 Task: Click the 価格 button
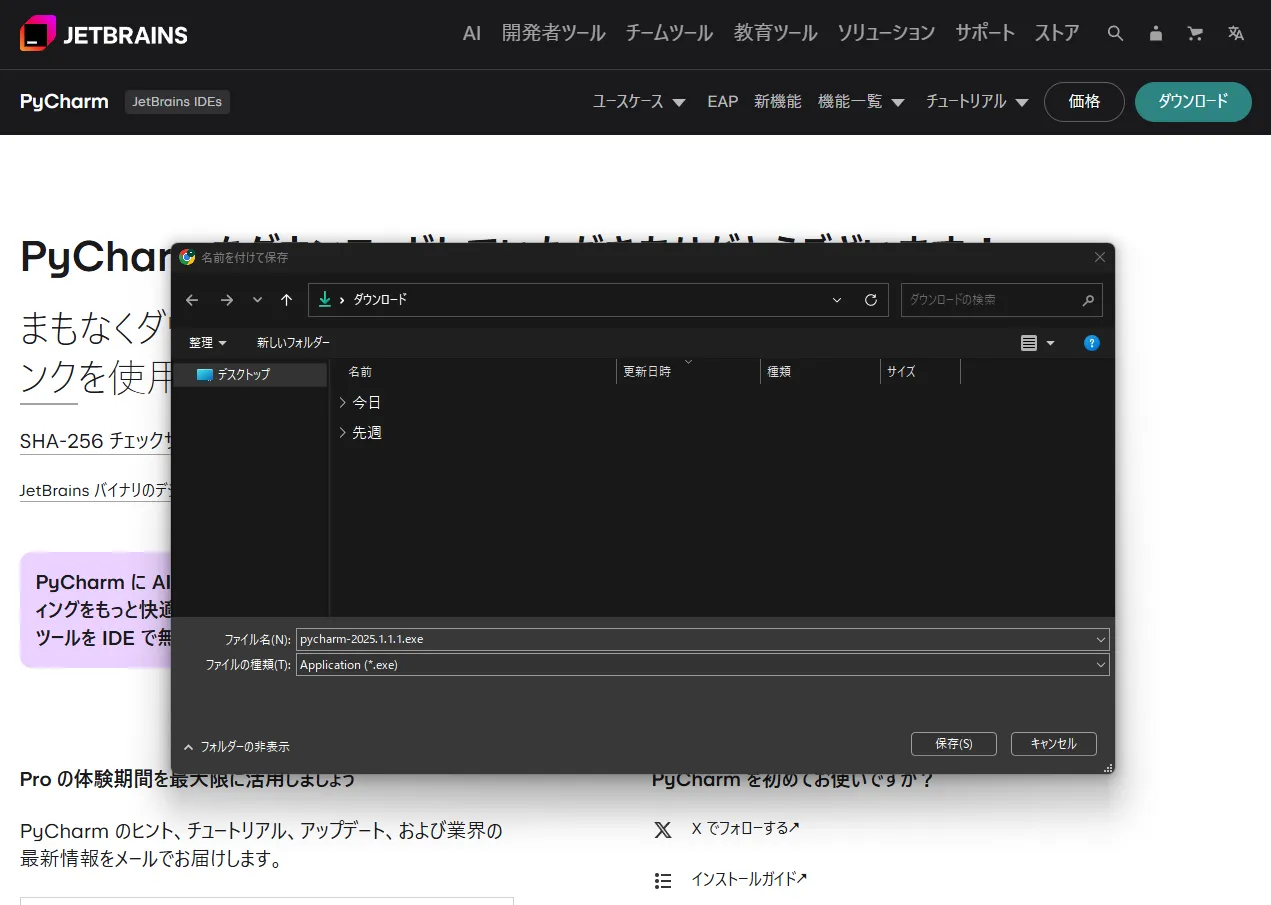tap(1084, 101)
